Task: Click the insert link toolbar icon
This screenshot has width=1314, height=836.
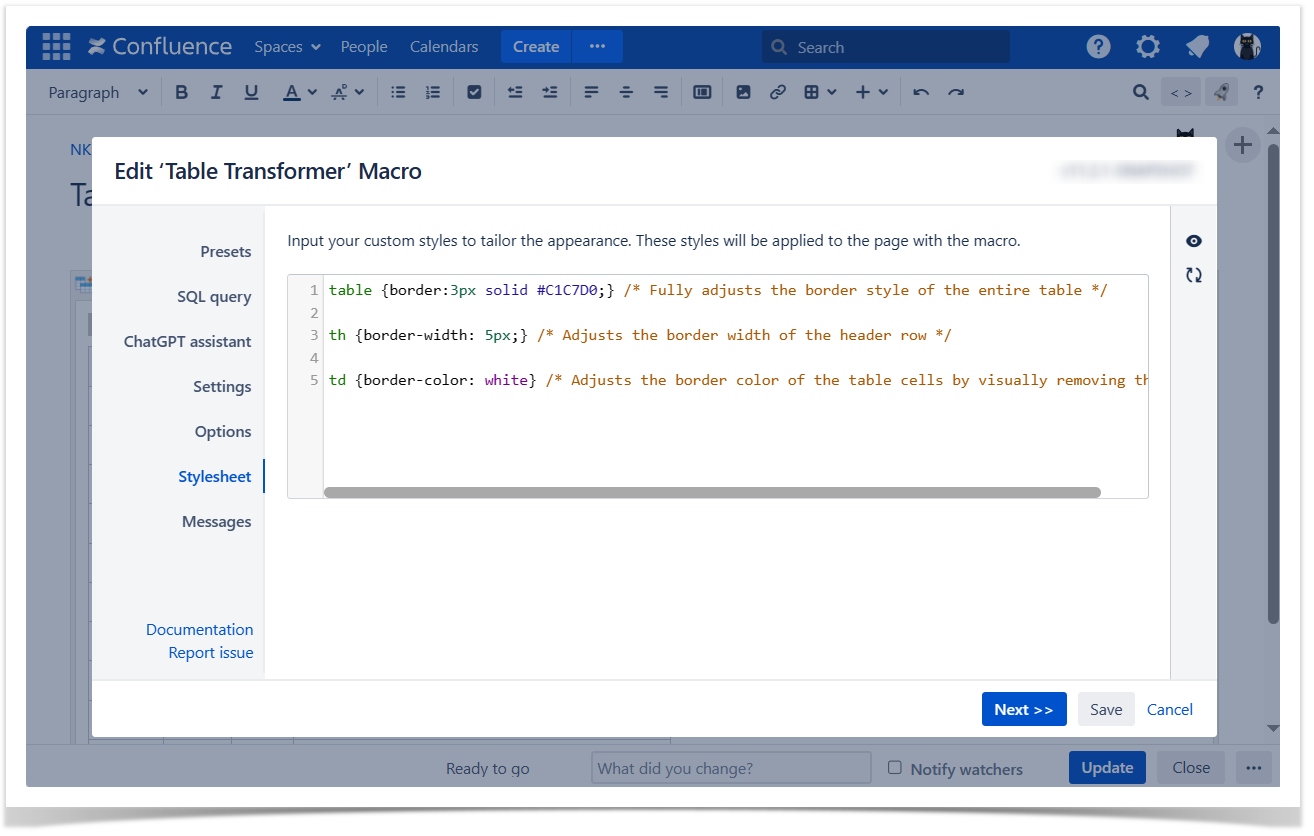Action: (x=777, y=92)
